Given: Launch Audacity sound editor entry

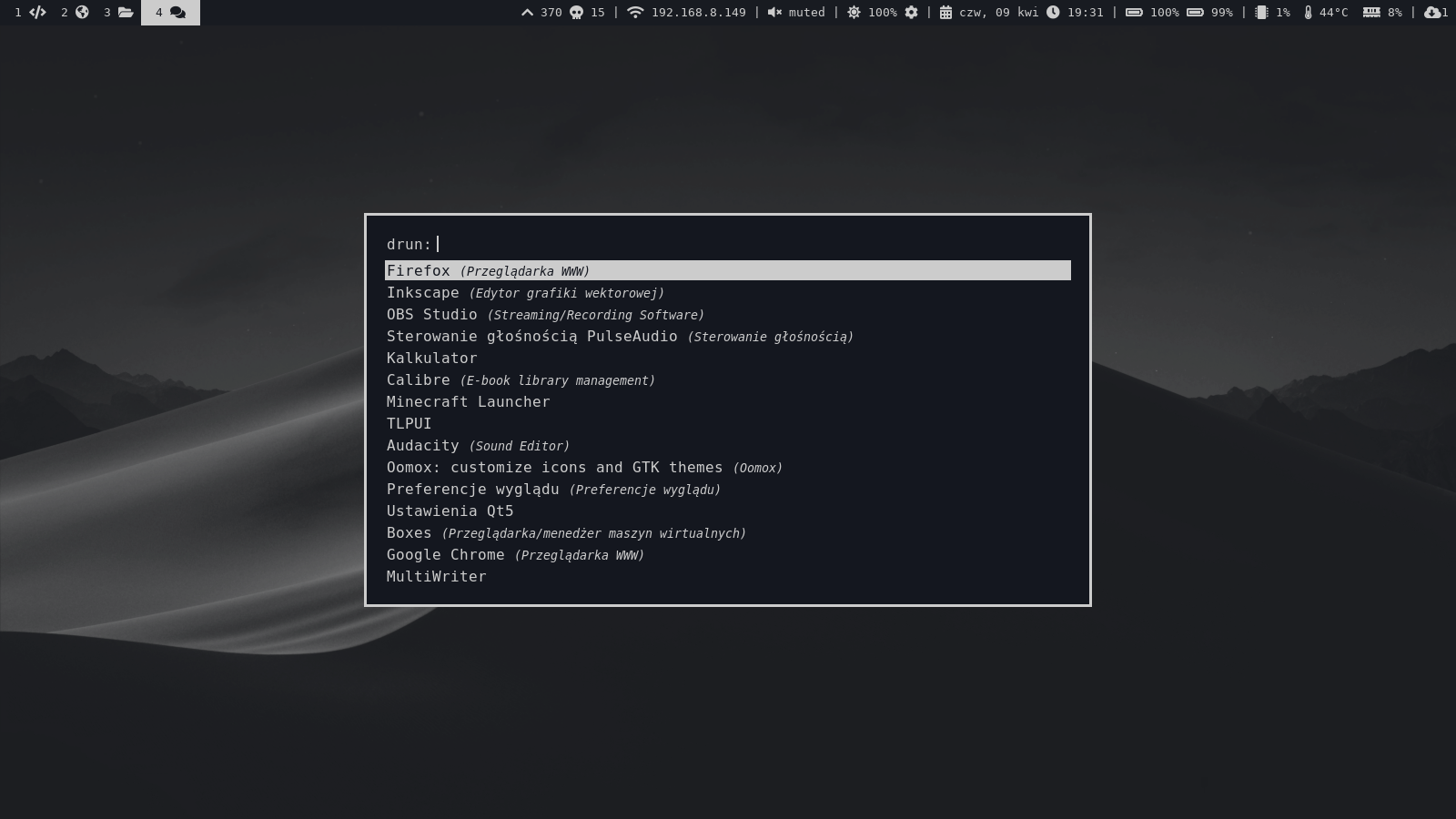Looking at the screenshot, I should pyautogui.click(x=728, y=445).
